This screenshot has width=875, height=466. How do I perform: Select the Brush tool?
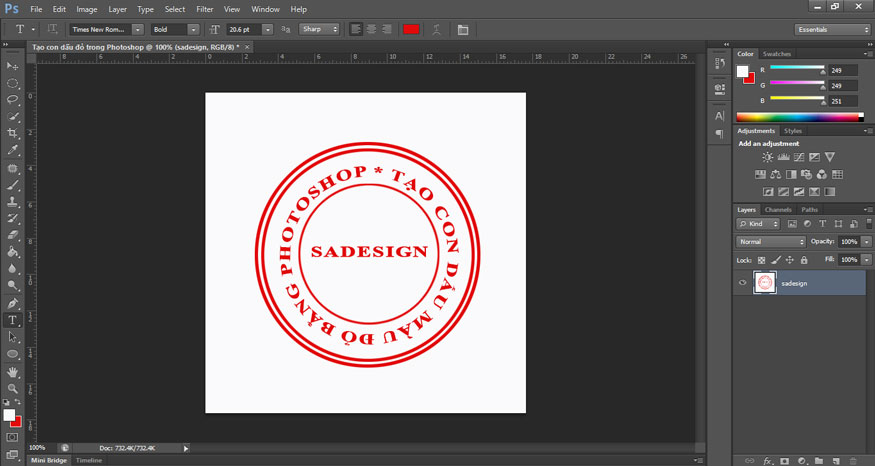12,185
